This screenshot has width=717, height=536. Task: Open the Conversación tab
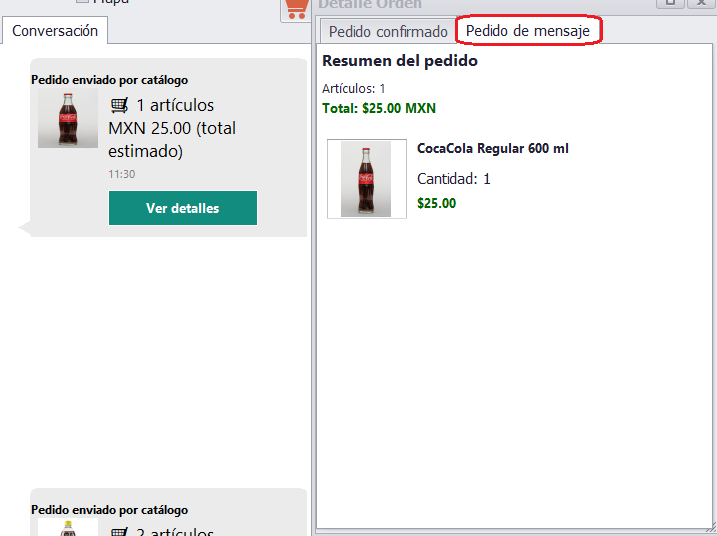coord(55,31)
